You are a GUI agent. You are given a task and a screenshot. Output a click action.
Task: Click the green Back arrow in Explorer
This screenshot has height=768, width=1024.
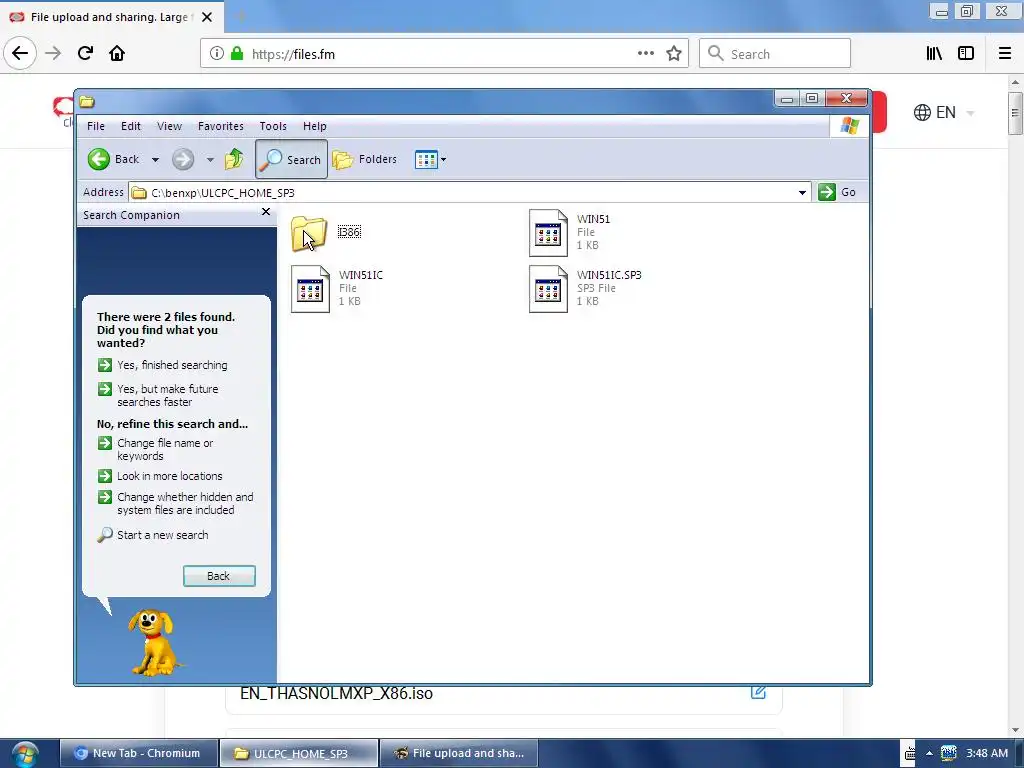[x=99, y=159]
